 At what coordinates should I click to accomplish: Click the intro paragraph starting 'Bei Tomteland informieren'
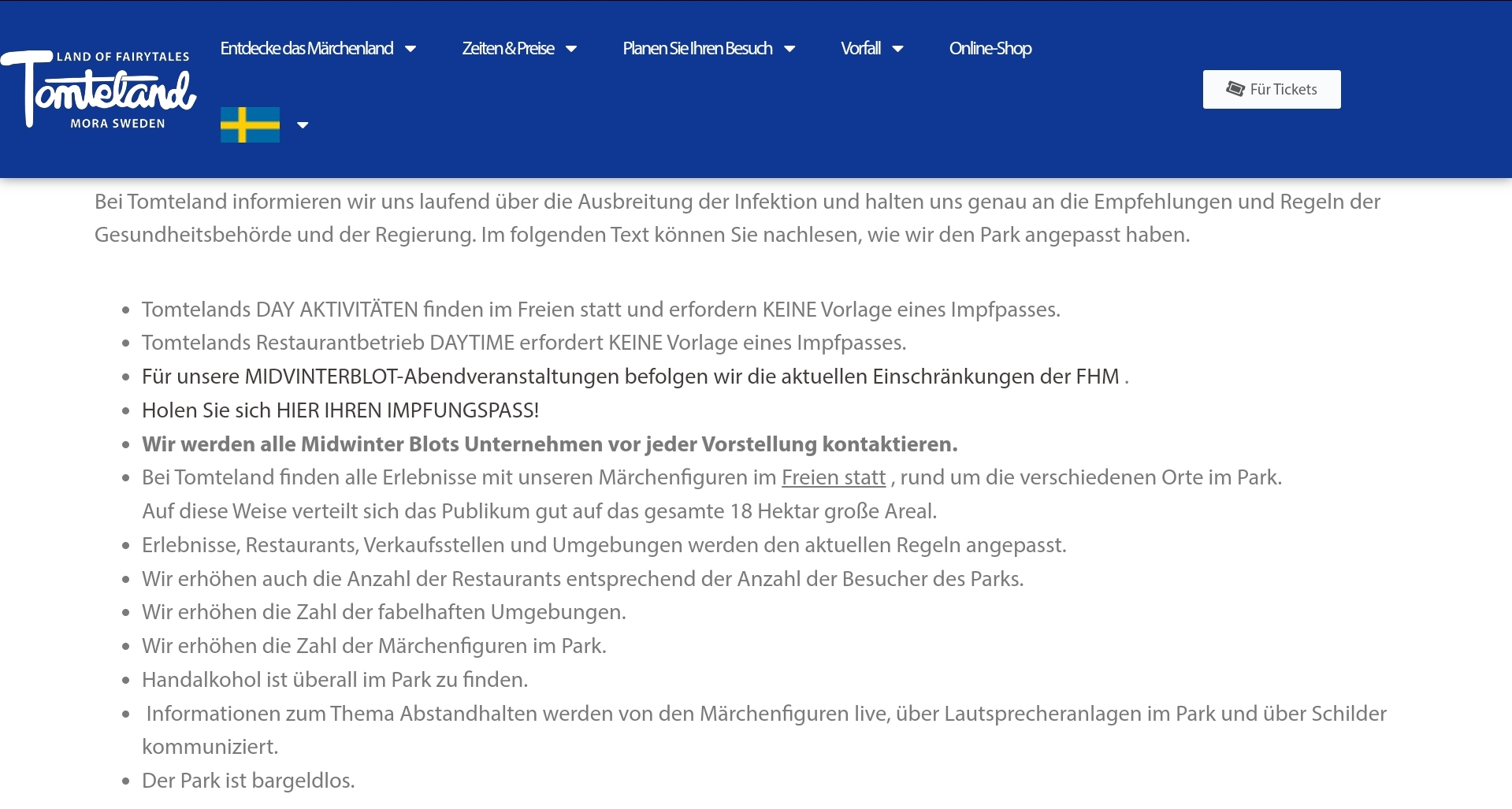[x=737, y=218]
